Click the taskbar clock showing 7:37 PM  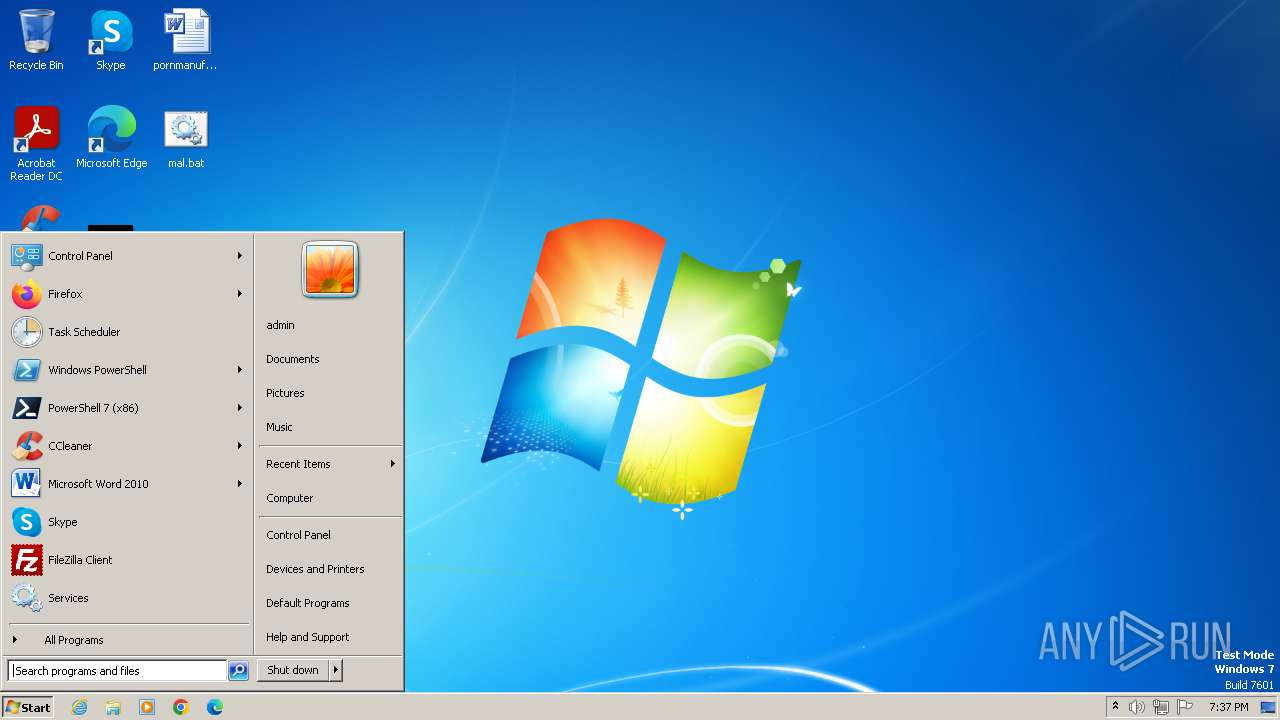[x=1228, y=707]
